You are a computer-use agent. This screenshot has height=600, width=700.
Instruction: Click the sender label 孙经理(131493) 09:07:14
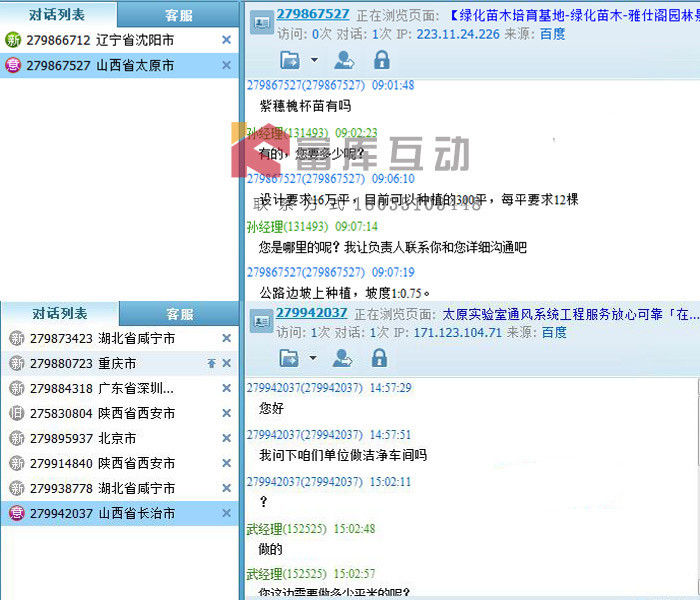coord(312,227)
